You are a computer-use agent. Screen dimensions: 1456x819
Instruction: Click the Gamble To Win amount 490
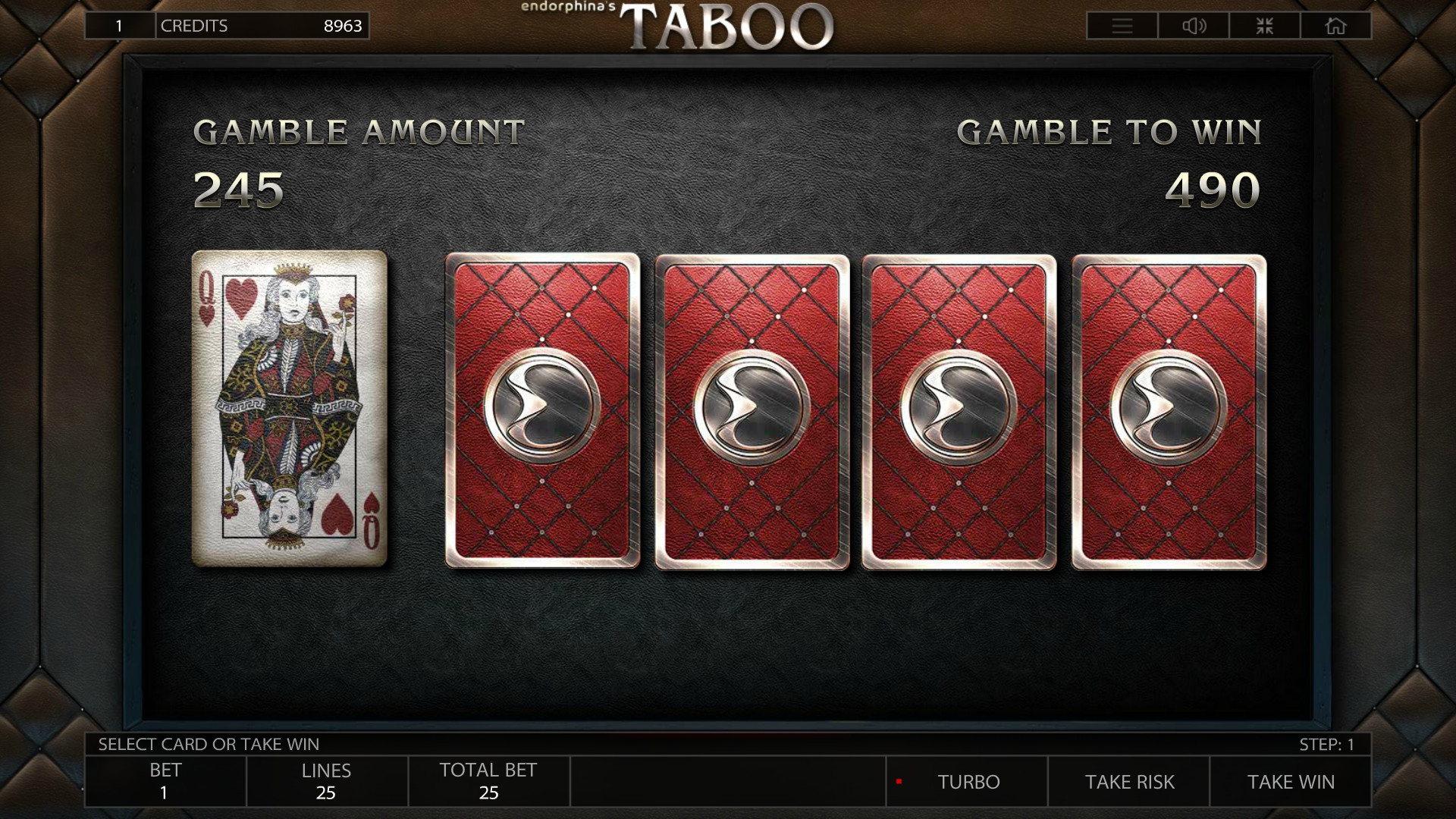[1212, 190]
